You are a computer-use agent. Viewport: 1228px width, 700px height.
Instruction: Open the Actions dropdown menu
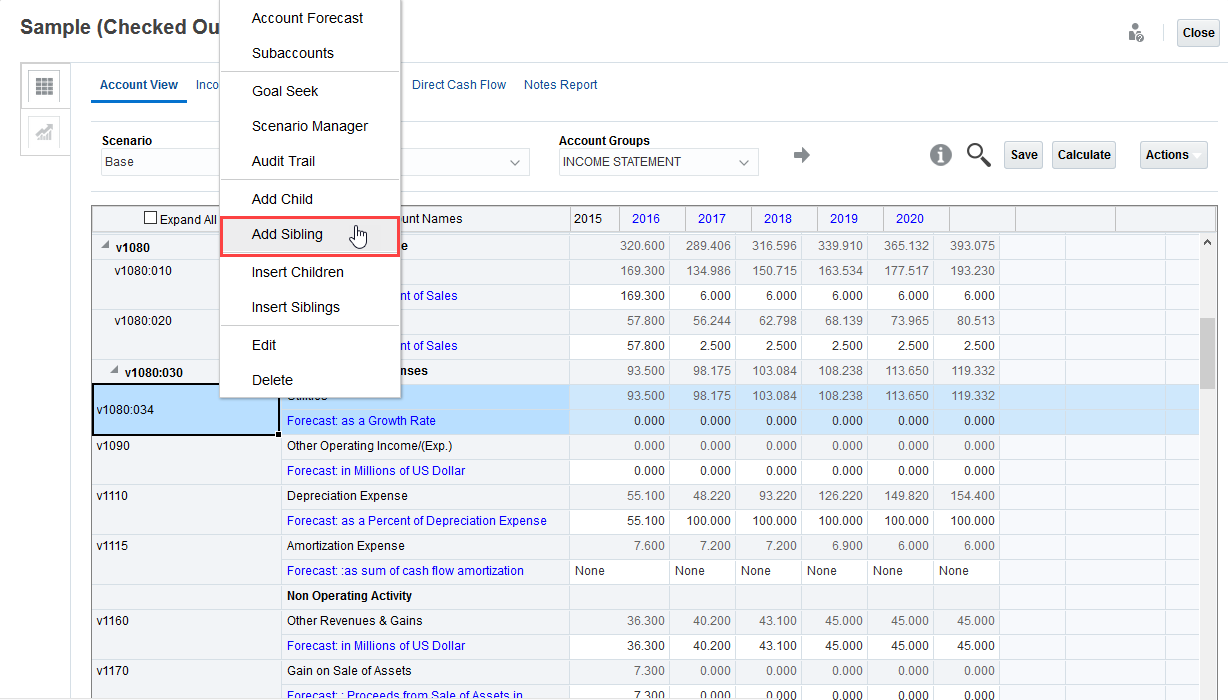click(1173, 155)
